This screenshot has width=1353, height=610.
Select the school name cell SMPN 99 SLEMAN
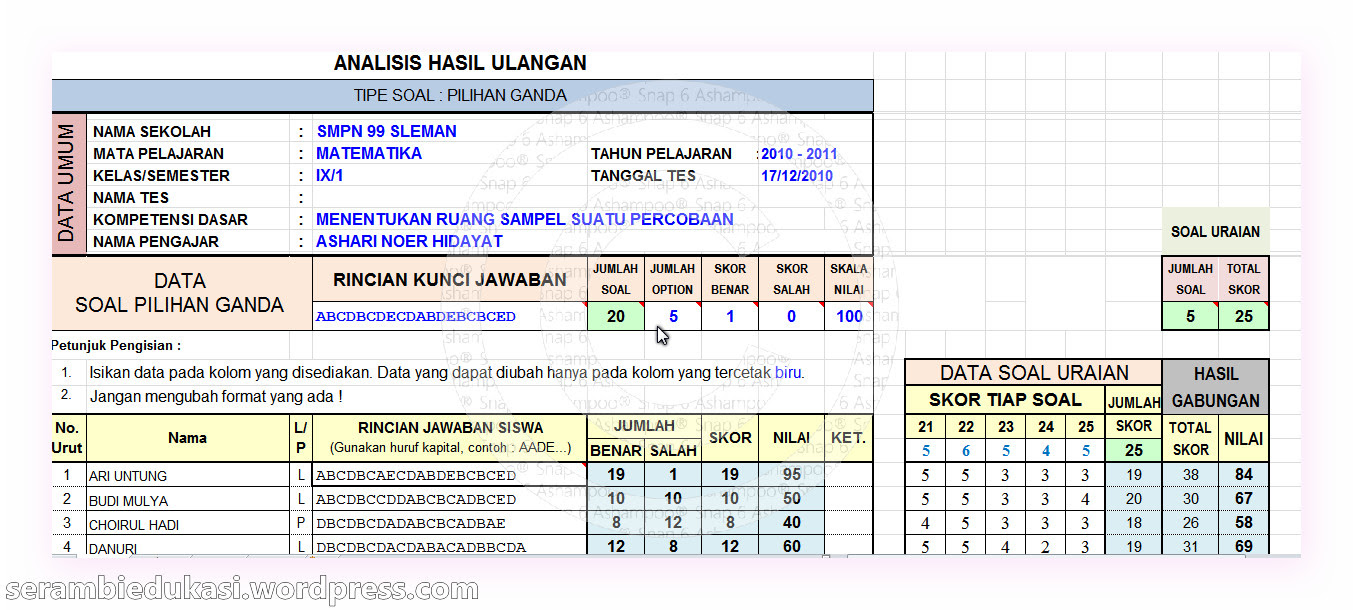coord(386,131)
